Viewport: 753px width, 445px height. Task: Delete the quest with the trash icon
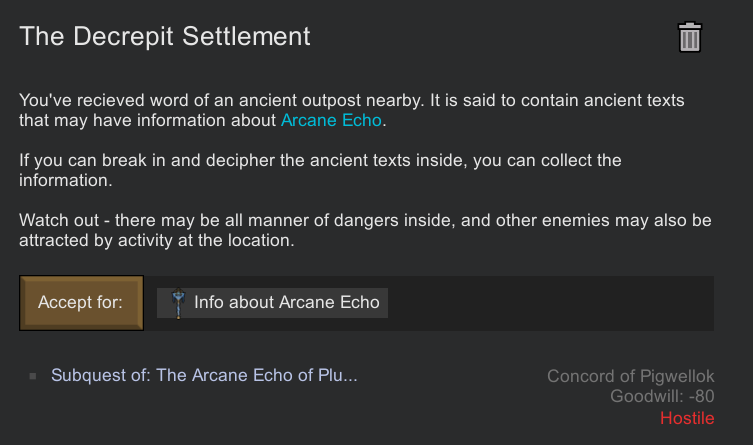[690, 38]
